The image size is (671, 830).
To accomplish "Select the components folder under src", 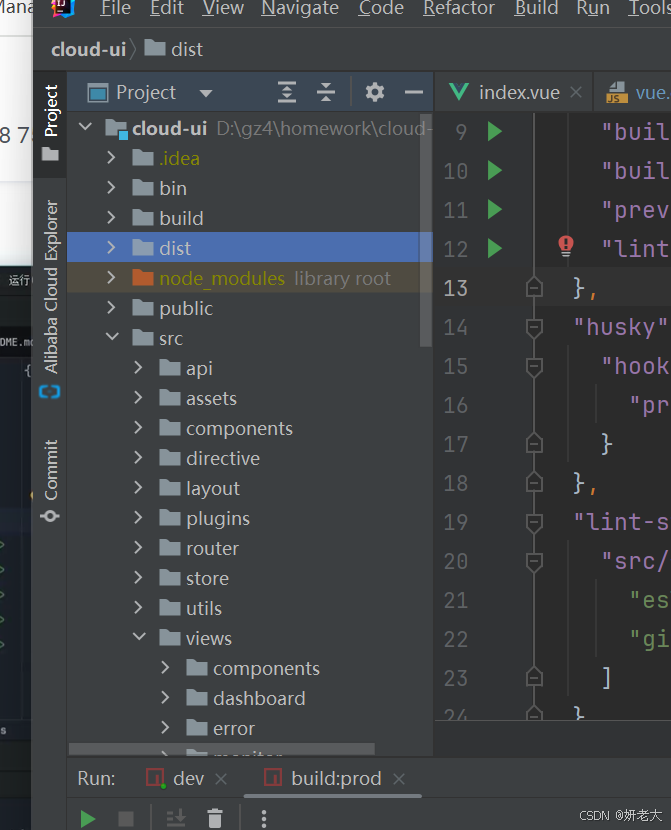I will pyautogui.click(x=250, y=428).
